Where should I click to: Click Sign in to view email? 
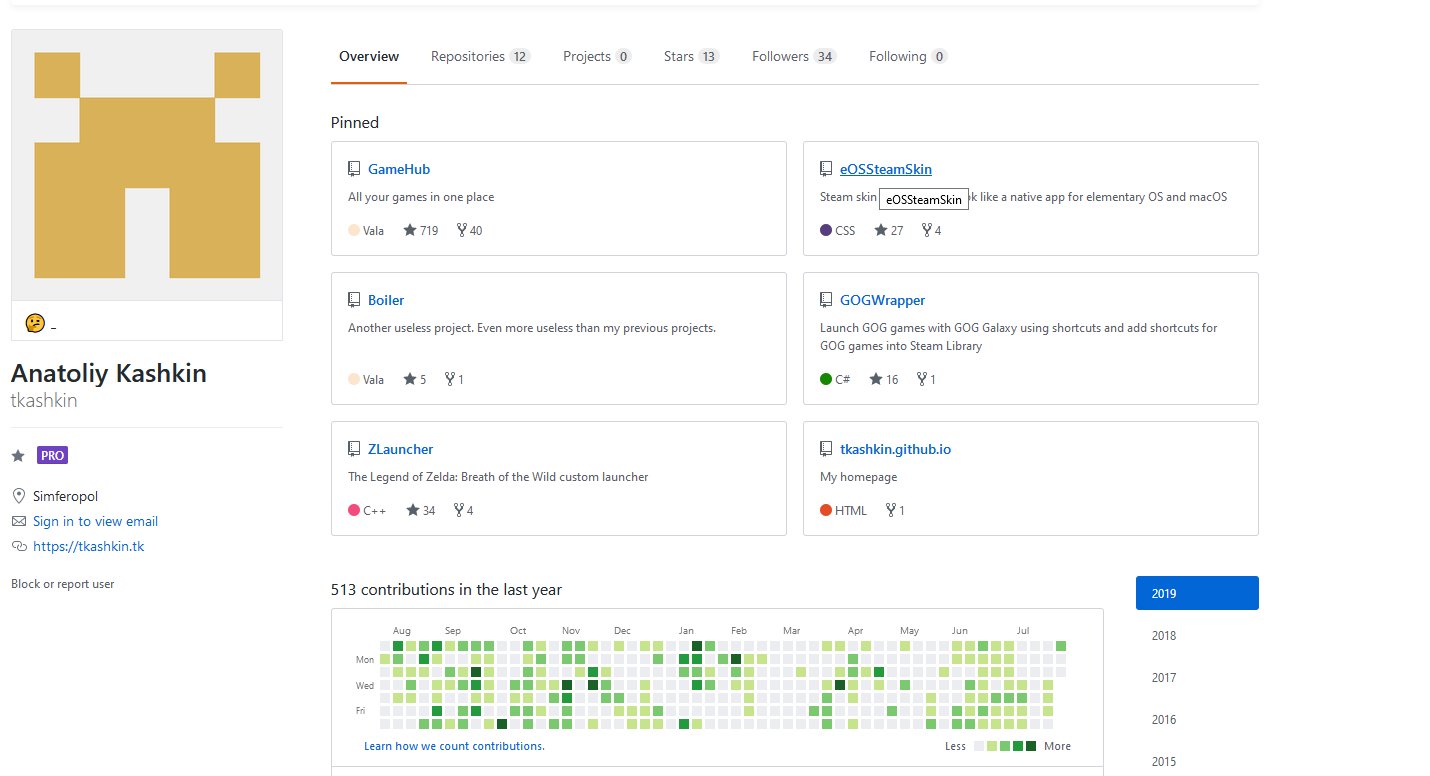pyautogui.click(x=95, y=521)
